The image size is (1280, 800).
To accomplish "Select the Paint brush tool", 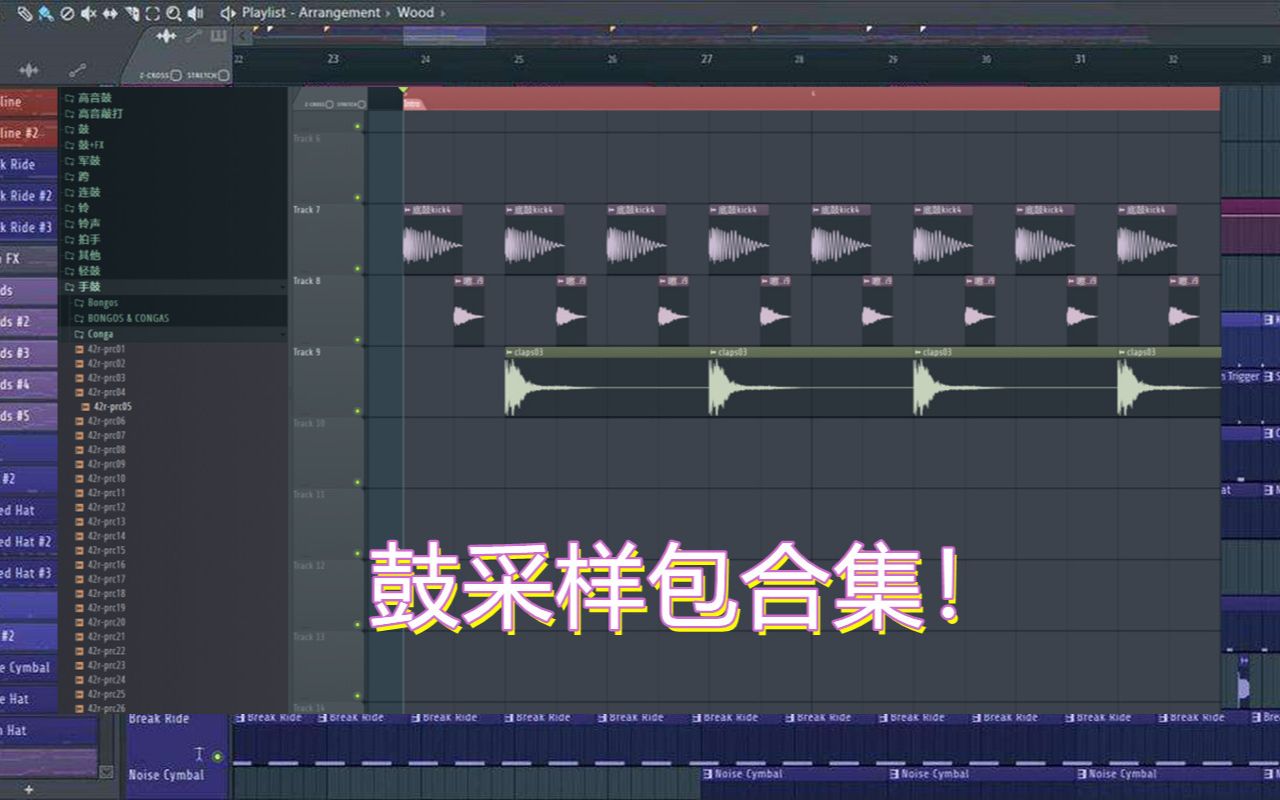I will [x=46, y=13].
